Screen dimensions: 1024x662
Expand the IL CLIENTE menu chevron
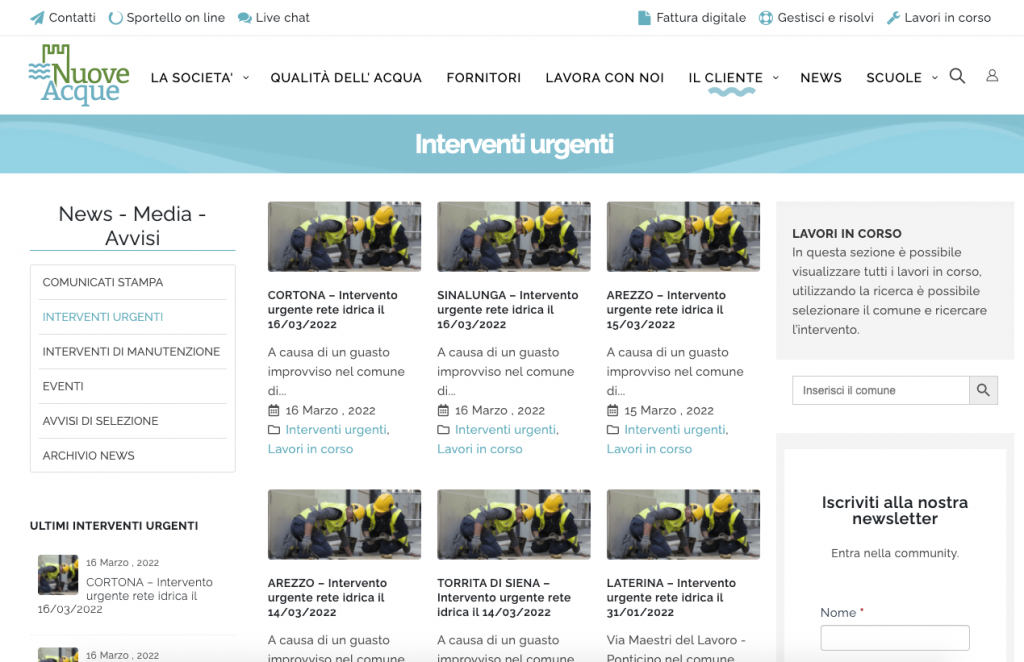tap(776, 78)
